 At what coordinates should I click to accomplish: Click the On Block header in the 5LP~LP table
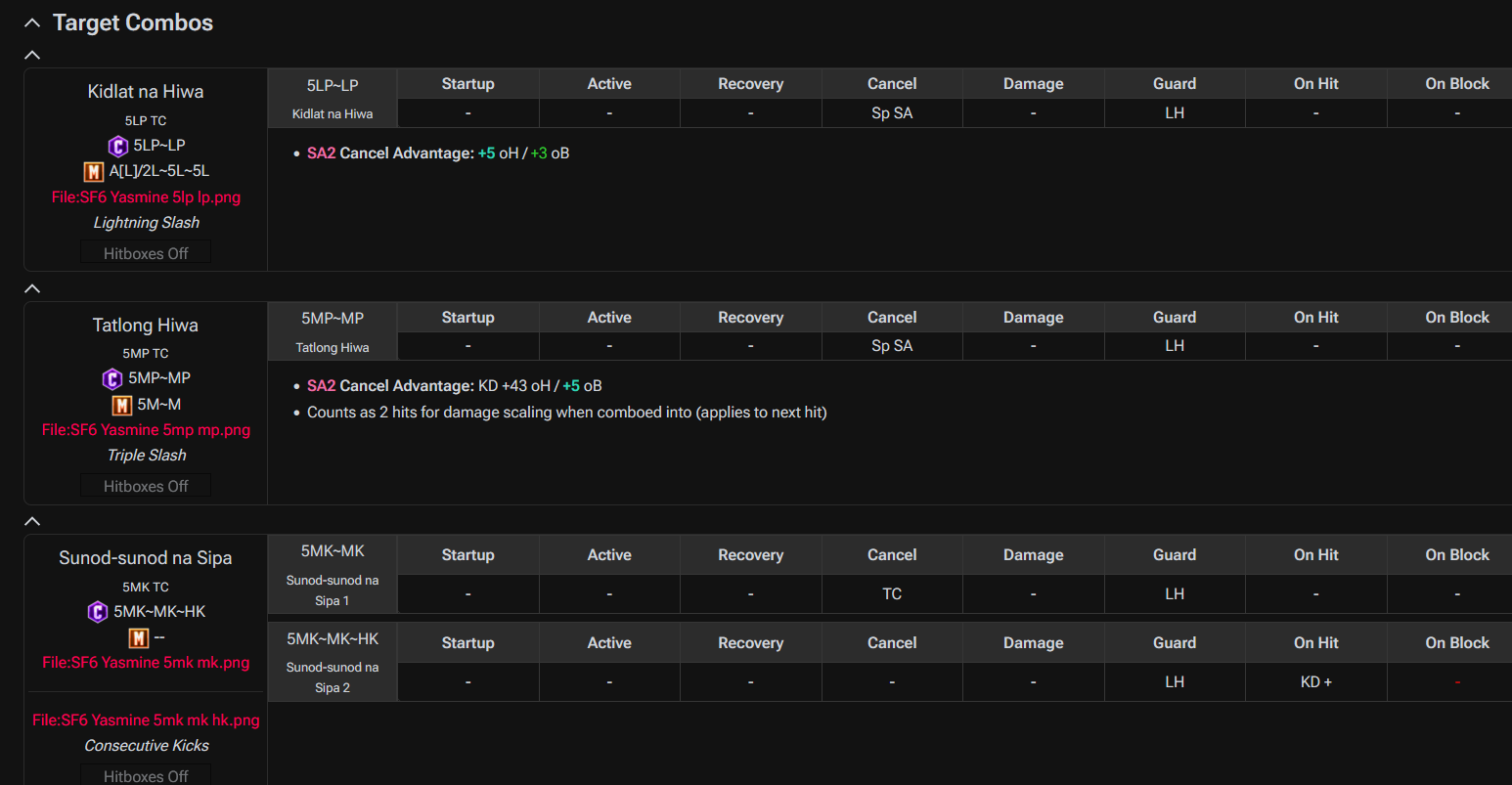click(1457, 84)
